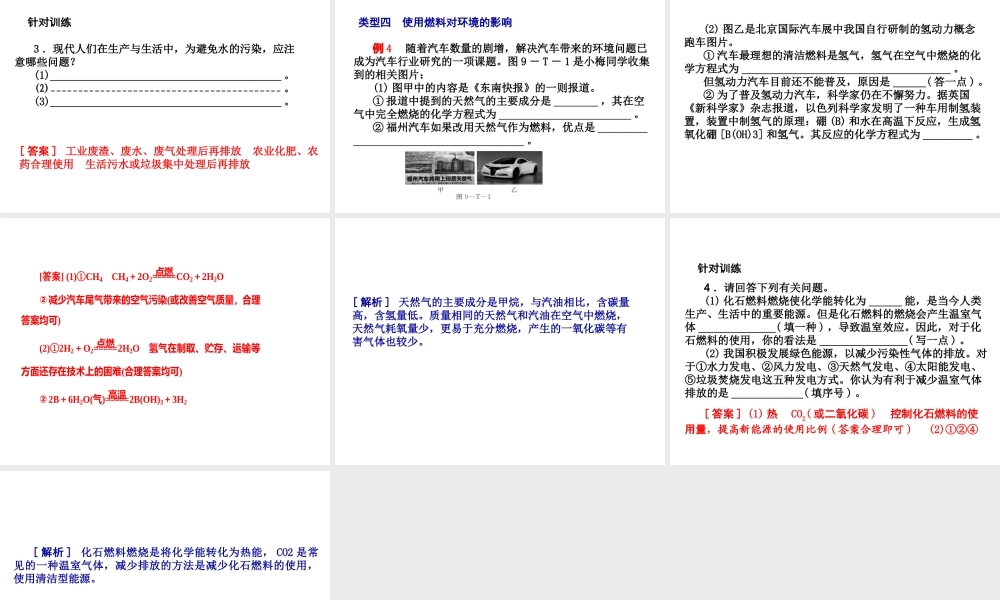
Task: Click the text 化石燃料燃烧是将化学能转化为热能
Action: 172,552
